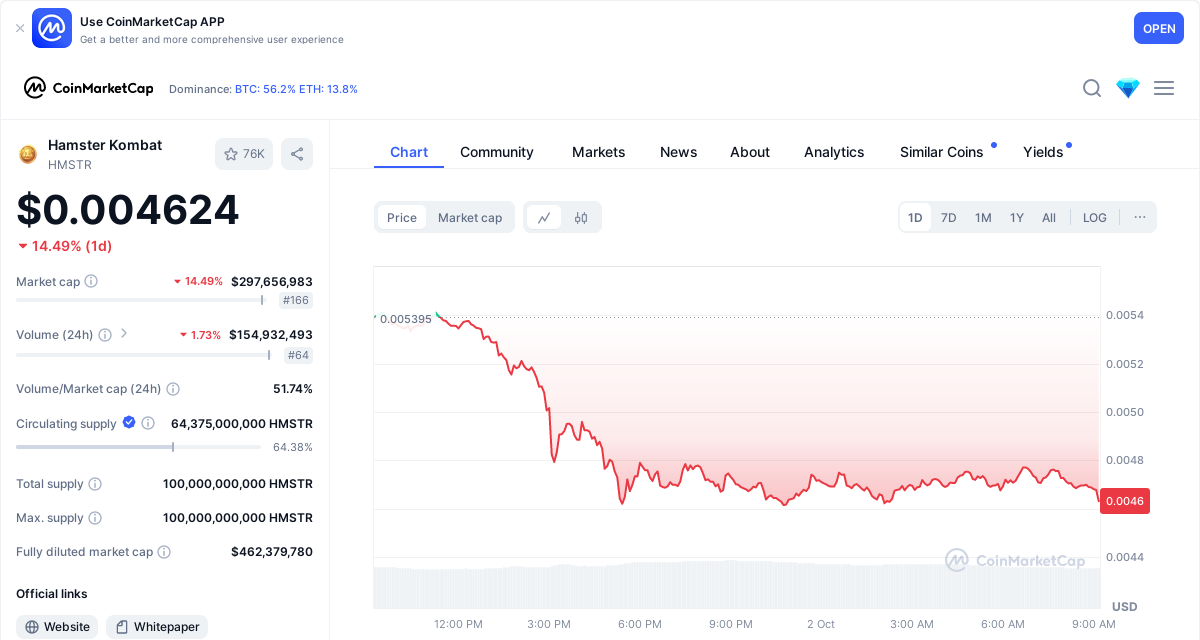Select the All time range
Image resolution: width=1200 pixels, height=640 pixels.
click(1049, 217)
